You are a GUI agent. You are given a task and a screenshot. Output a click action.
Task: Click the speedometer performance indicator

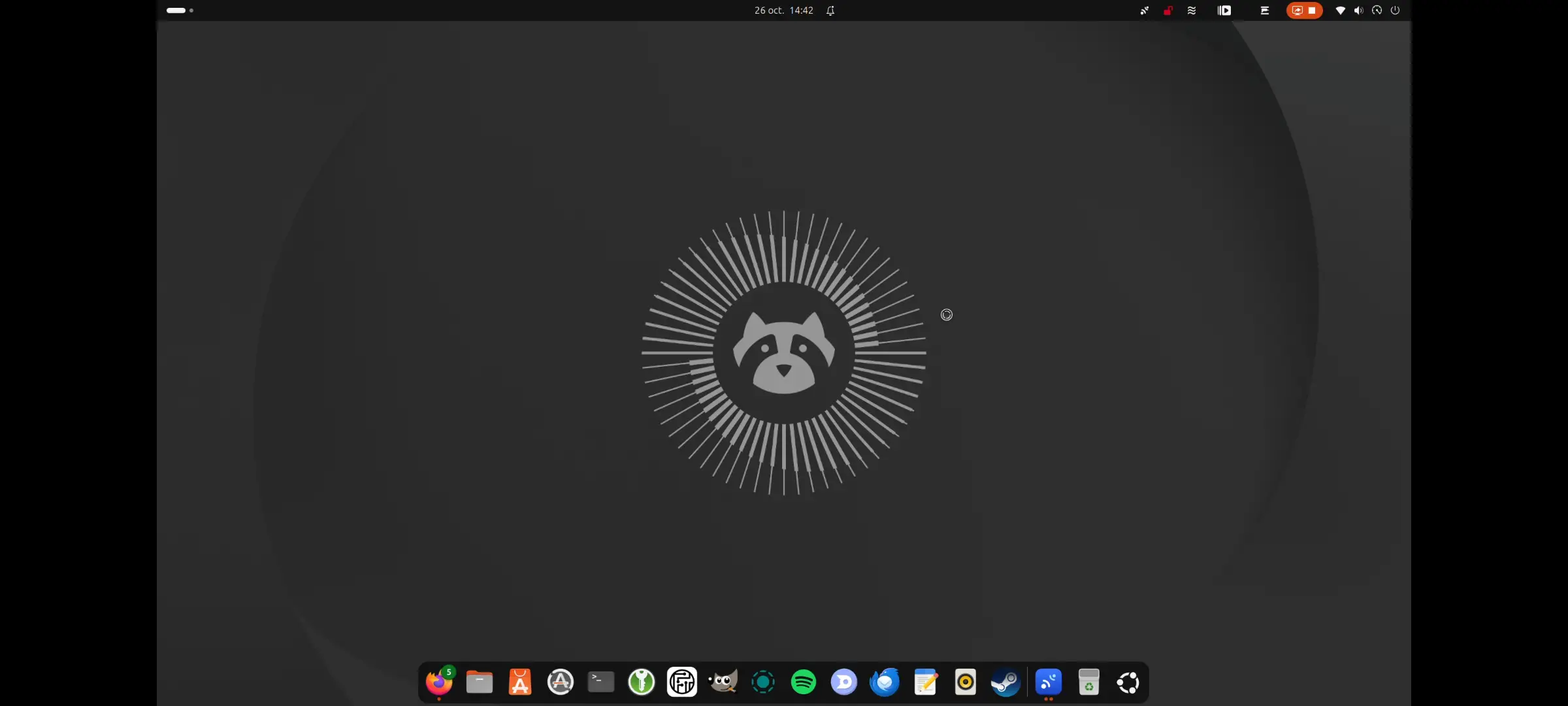1377,10
